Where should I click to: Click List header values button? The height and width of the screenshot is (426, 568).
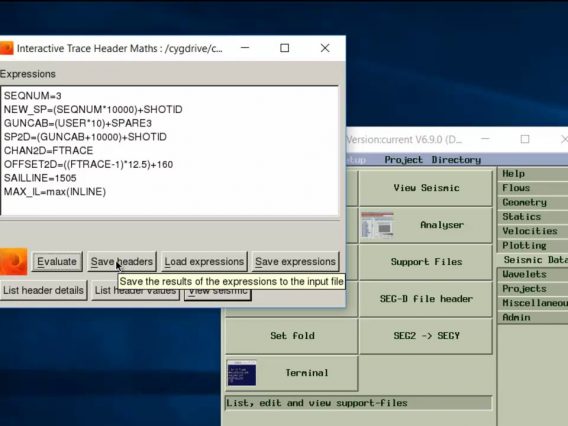(135, 291)
